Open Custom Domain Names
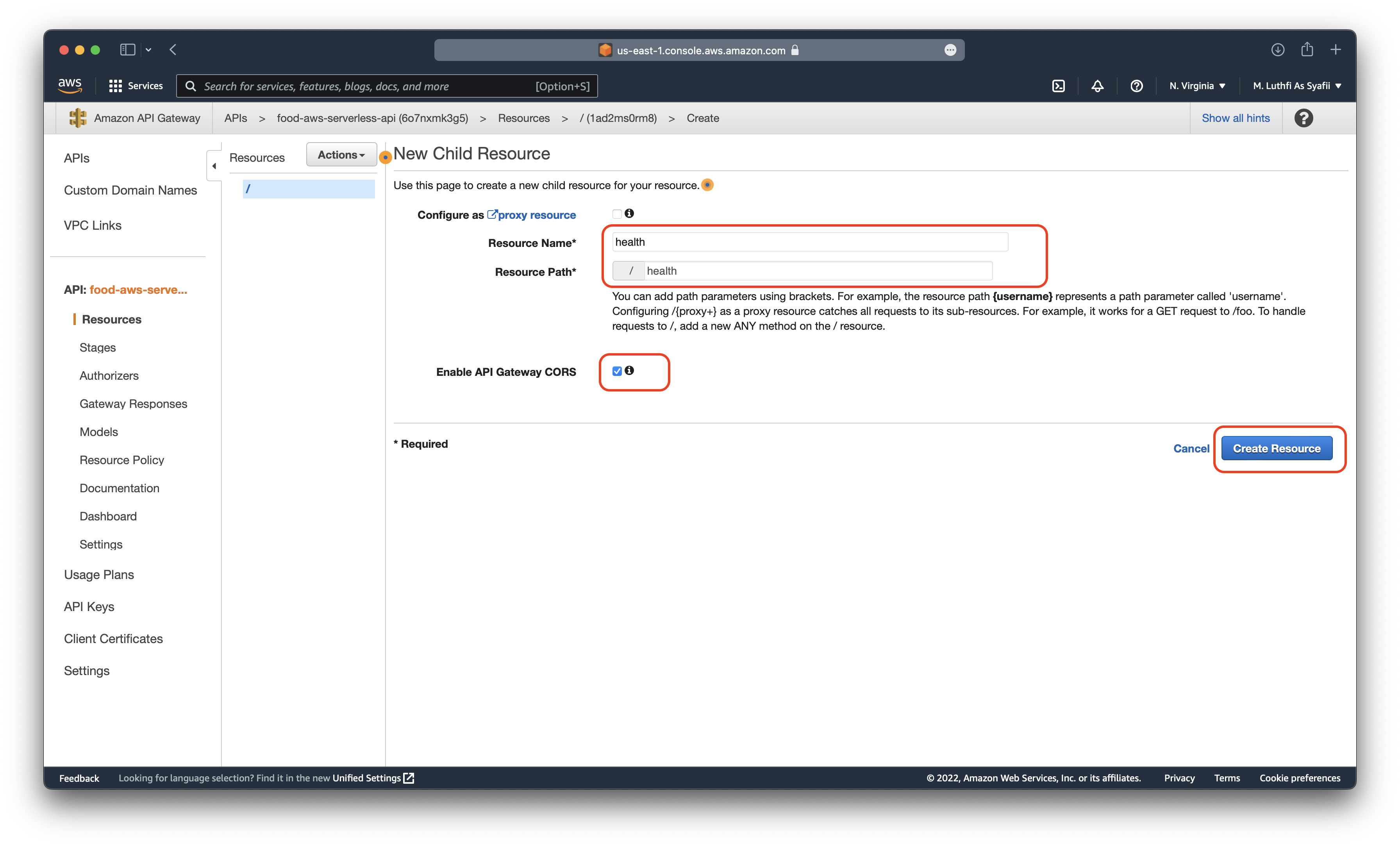This screenshot has width=1400, height=847. tap(130, 190)
